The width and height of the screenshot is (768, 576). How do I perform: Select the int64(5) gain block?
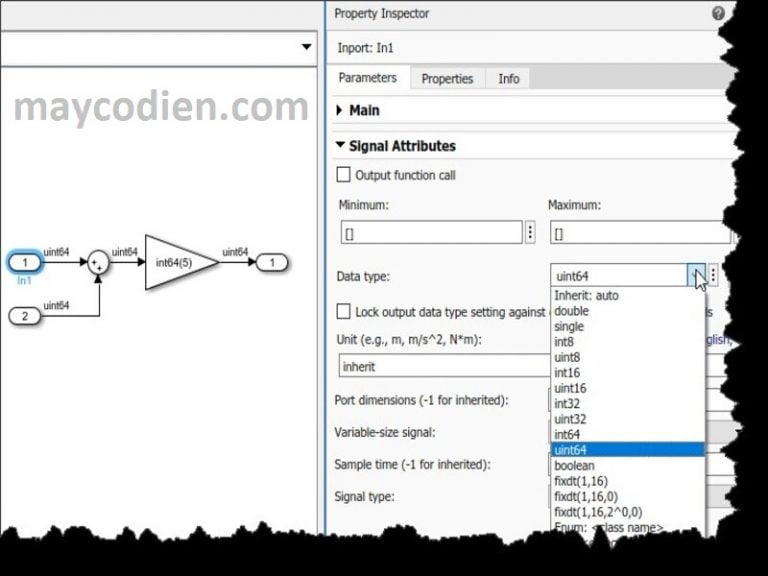(178, 263)
